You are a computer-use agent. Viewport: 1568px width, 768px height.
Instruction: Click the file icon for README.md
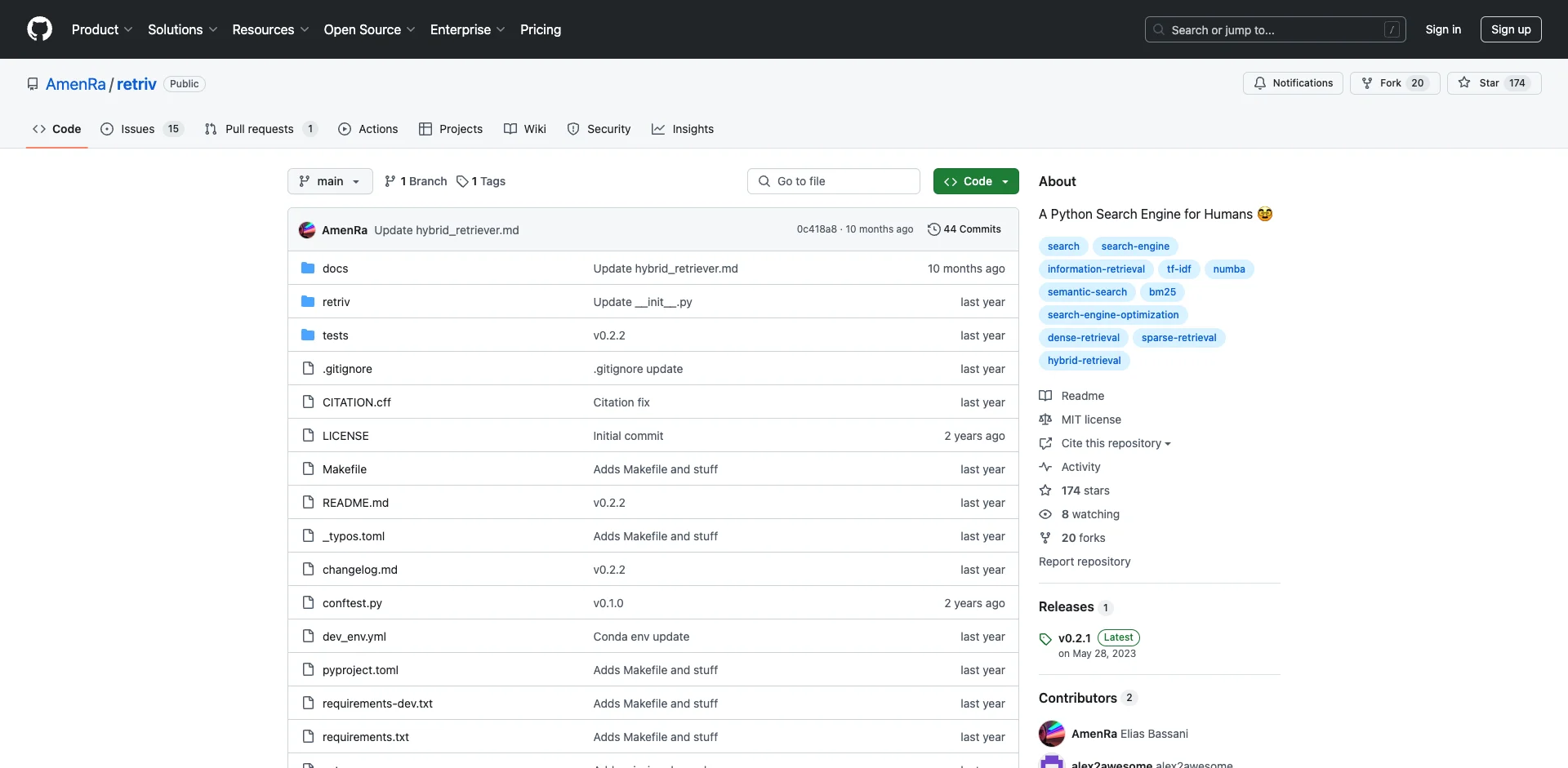308,503
